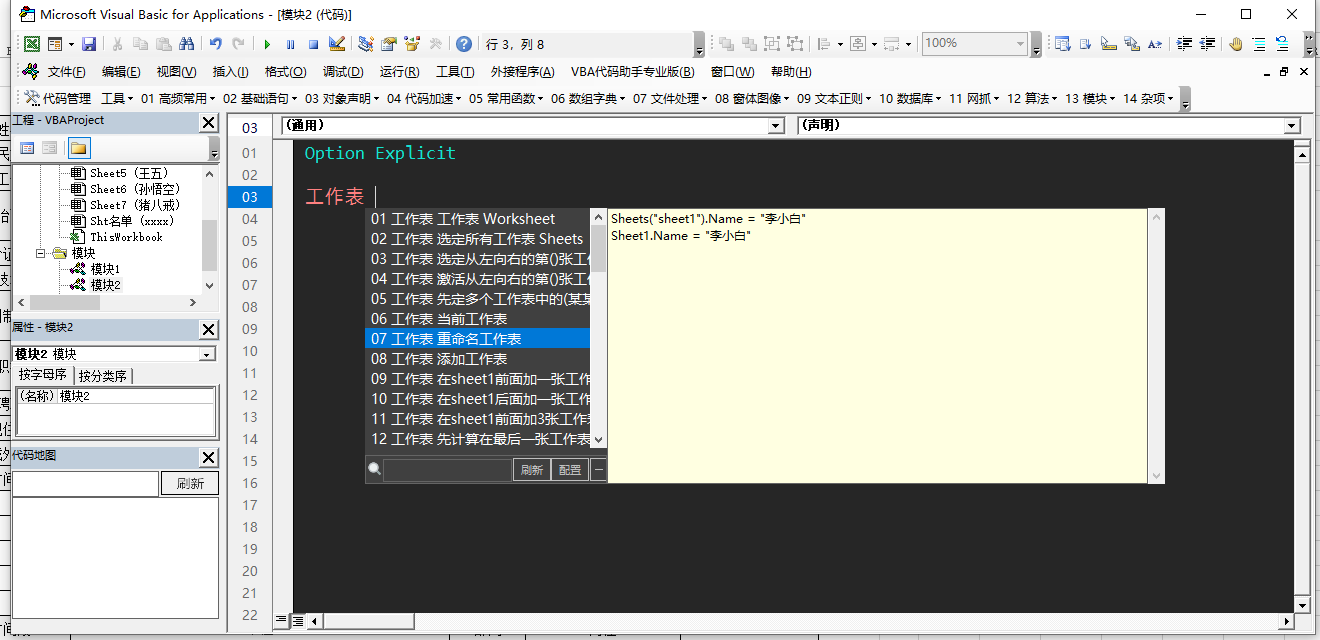Click Insert UserForm icon dropdown arrow
The width and height of the screenshot is (1320, 640).
pos(71,44)
